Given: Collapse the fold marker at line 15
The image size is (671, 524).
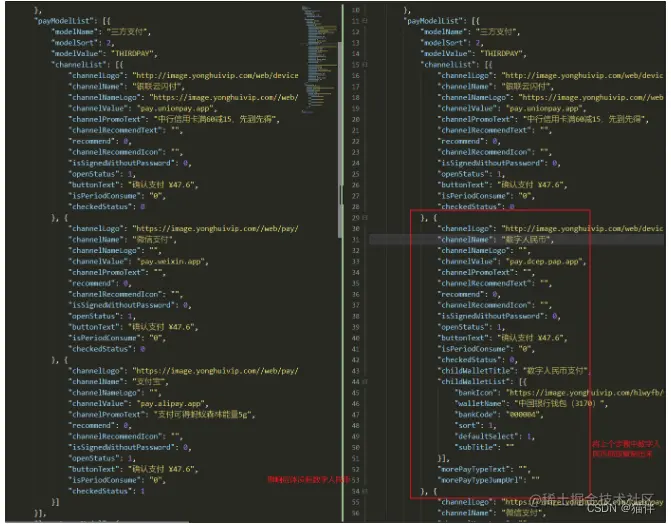Looking at the screenshot, I should click(x=365, y=65).
